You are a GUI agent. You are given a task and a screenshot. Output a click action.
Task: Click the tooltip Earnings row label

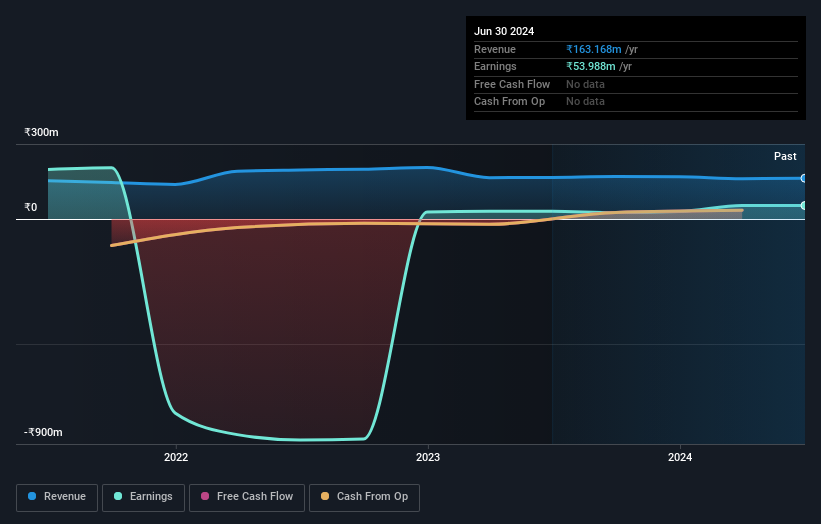point(495,66)
